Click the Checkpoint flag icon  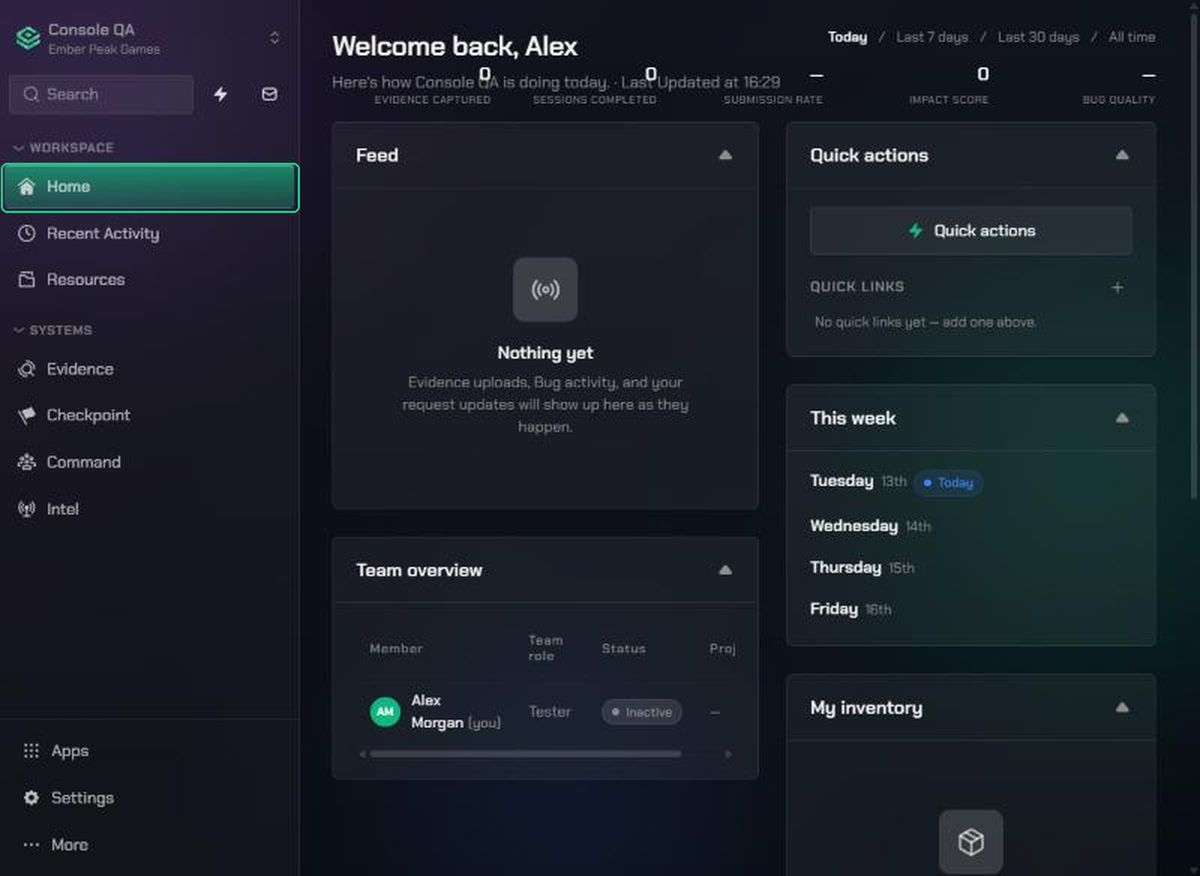(x=27, y=415)
